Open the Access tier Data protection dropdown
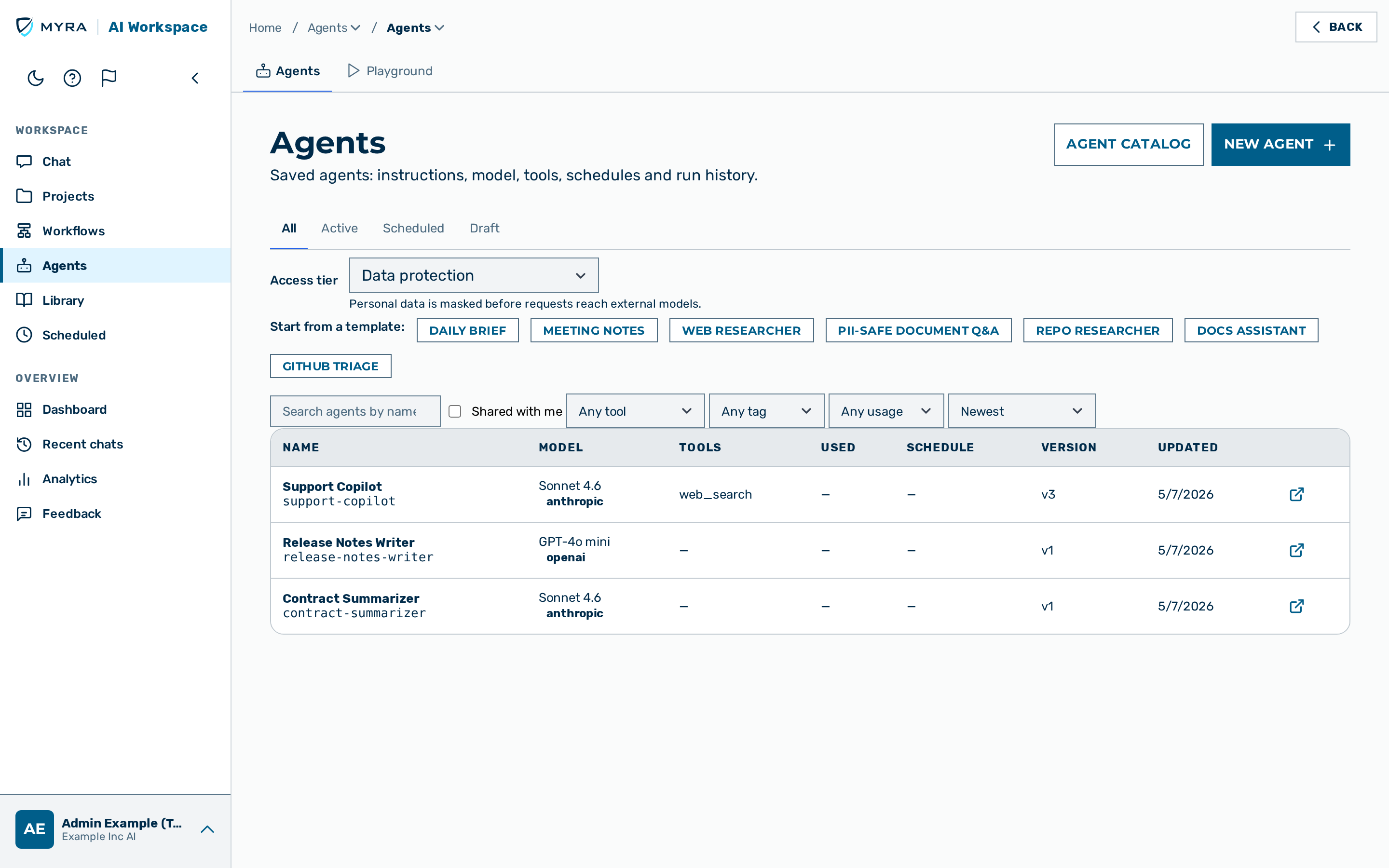The width and height of the screenshot is (1389, 868). pyautogui.click(x=474, y=275)
